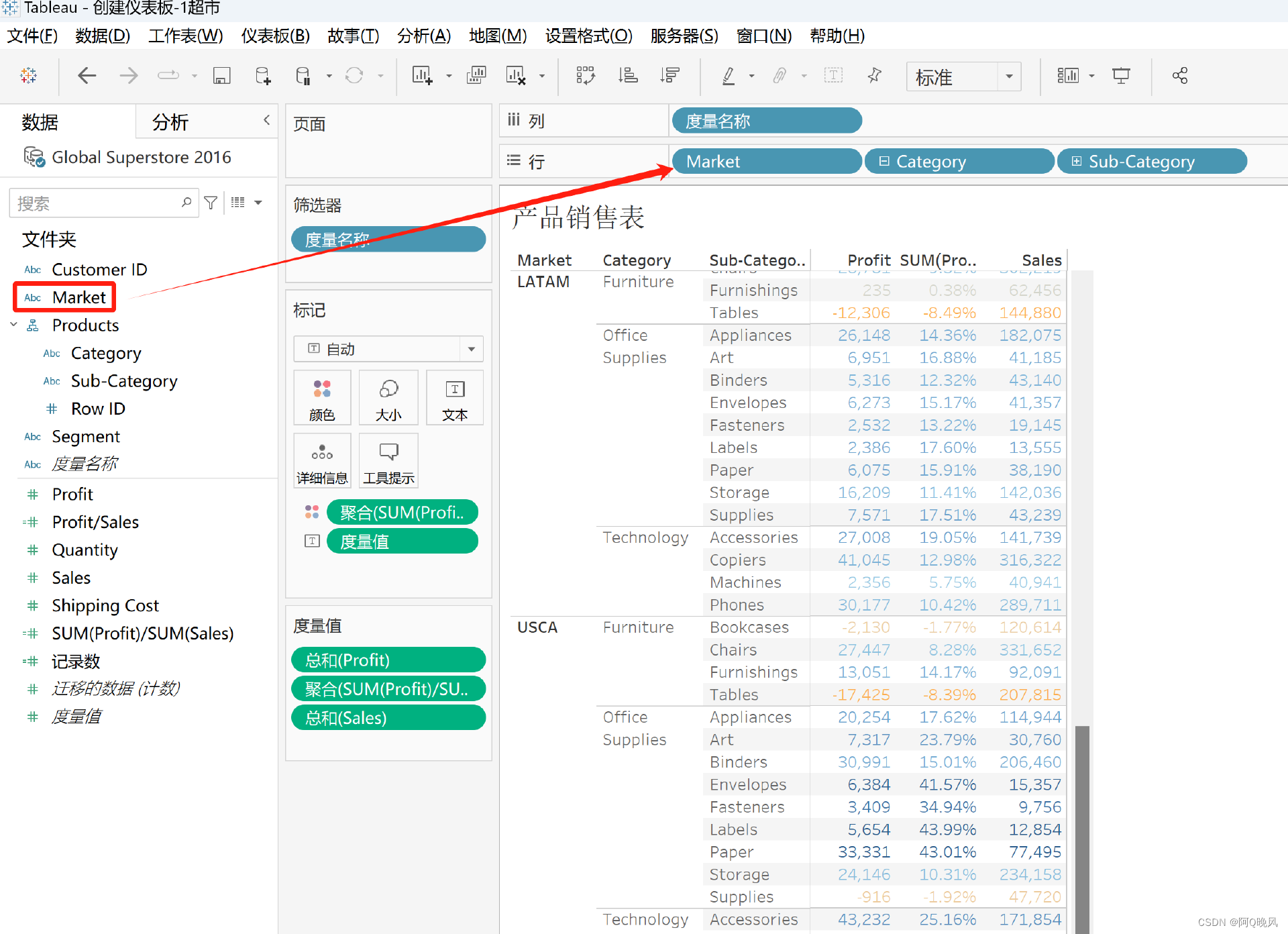The image size is (1288, 934).
Task: Click the swap rows and columns icon
Action: 585,76
